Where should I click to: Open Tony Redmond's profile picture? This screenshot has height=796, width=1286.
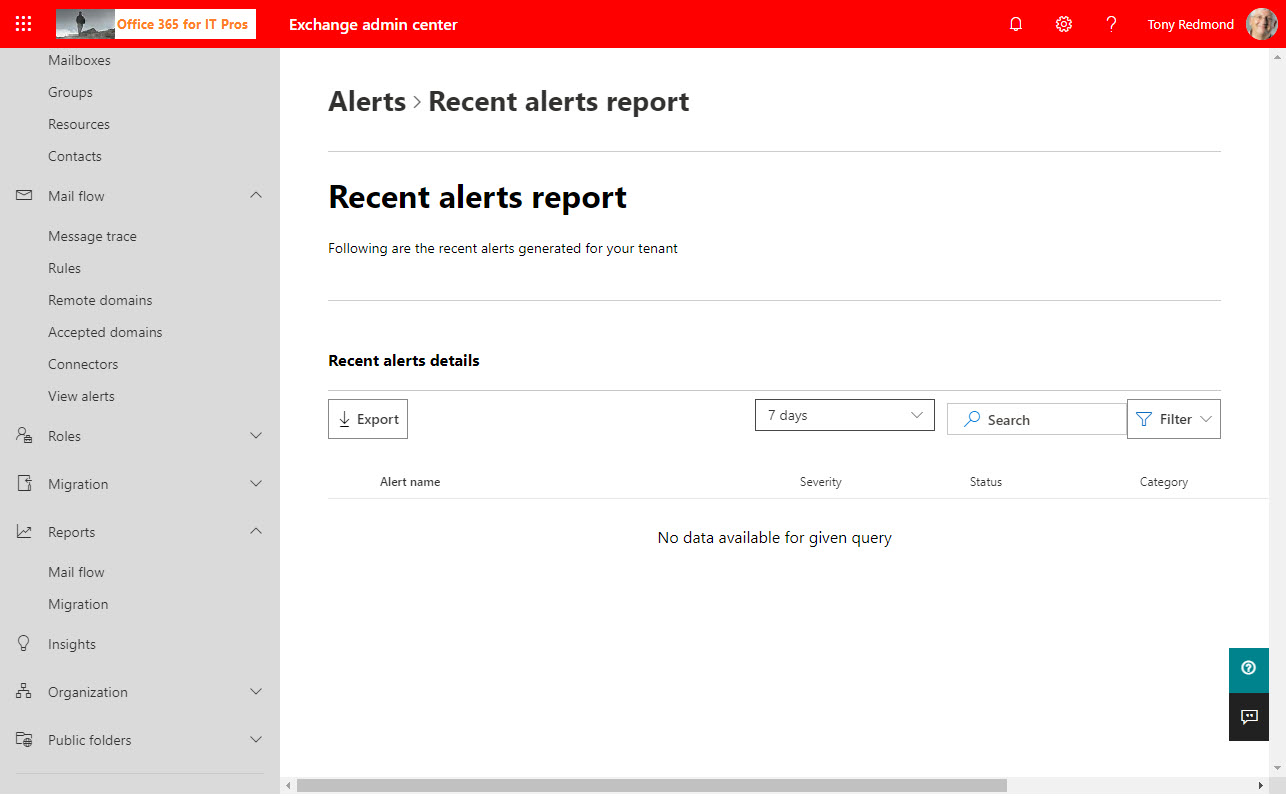point(1261,24)
